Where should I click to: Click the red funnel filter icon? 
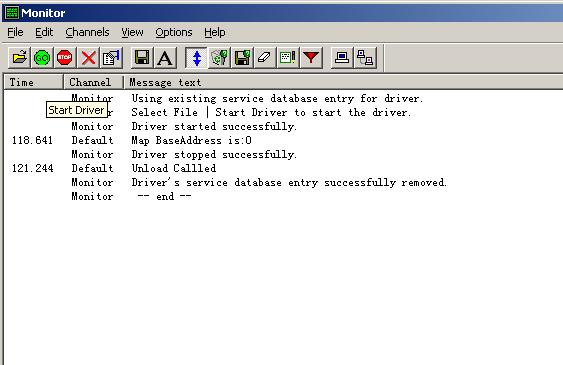(311, 57)
